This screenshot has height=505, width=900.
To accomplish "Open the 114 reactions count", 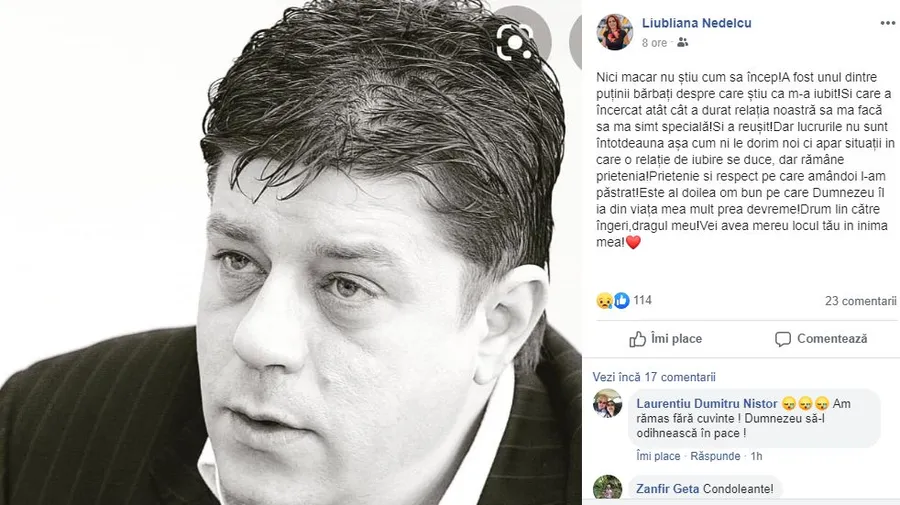I will (x=642, y=300).
